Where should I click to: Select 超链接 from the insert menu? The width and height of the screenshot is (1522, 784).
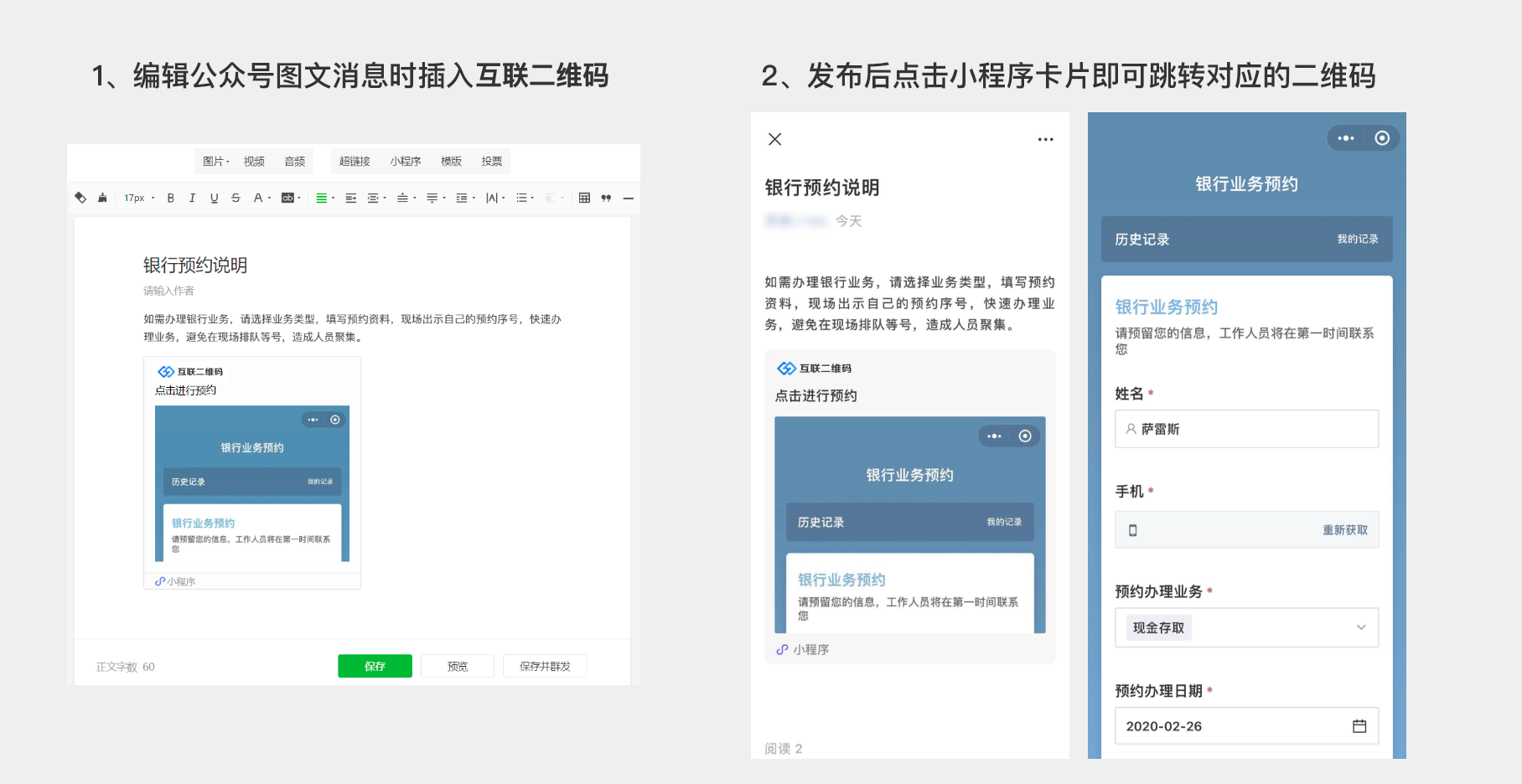[355, 162]
